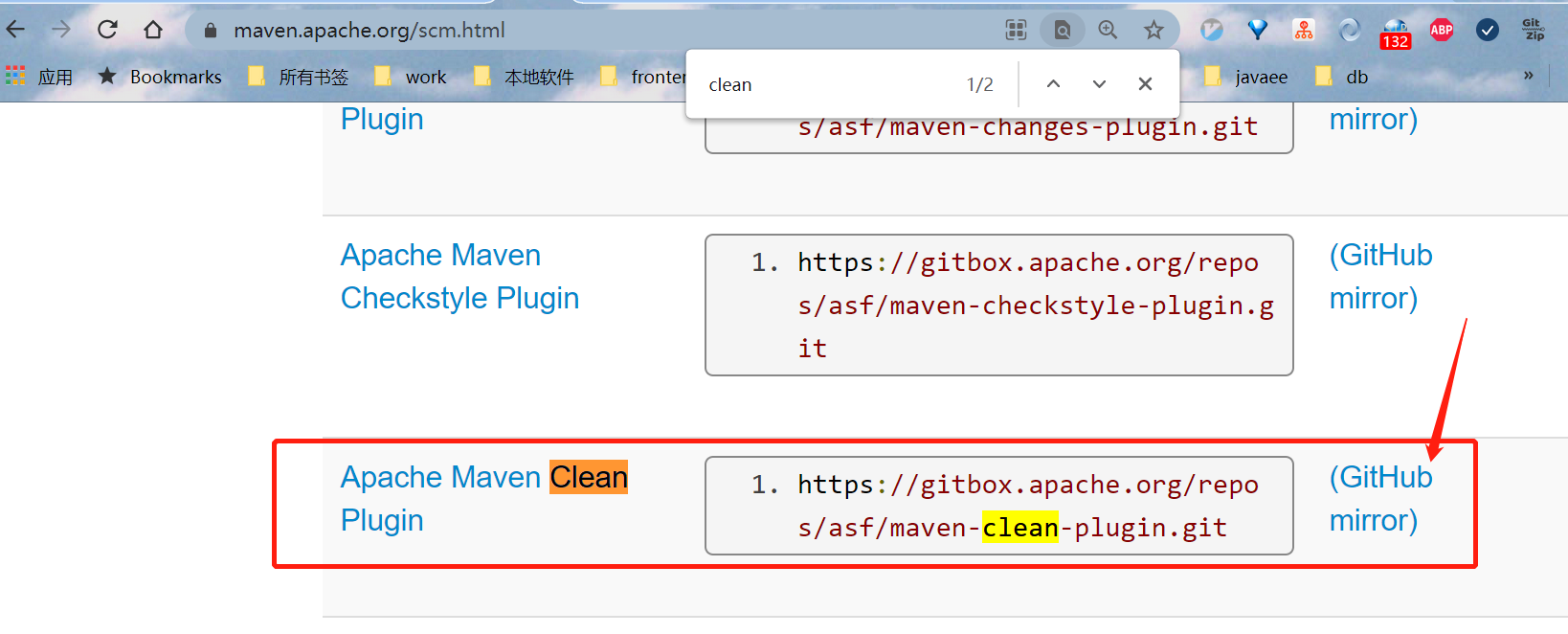The width and height of the screenshot is (1568, 634).
Task: Open the Bookmarks star entry
Action: point(160,77)
